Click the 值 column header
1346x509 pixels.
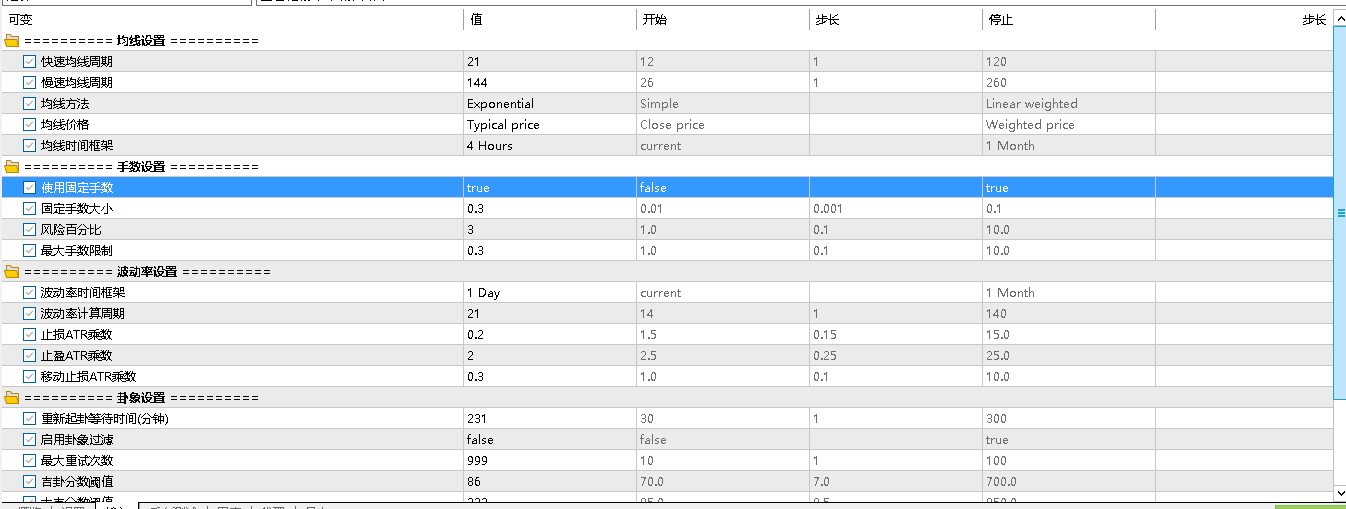tap(548, 20)
